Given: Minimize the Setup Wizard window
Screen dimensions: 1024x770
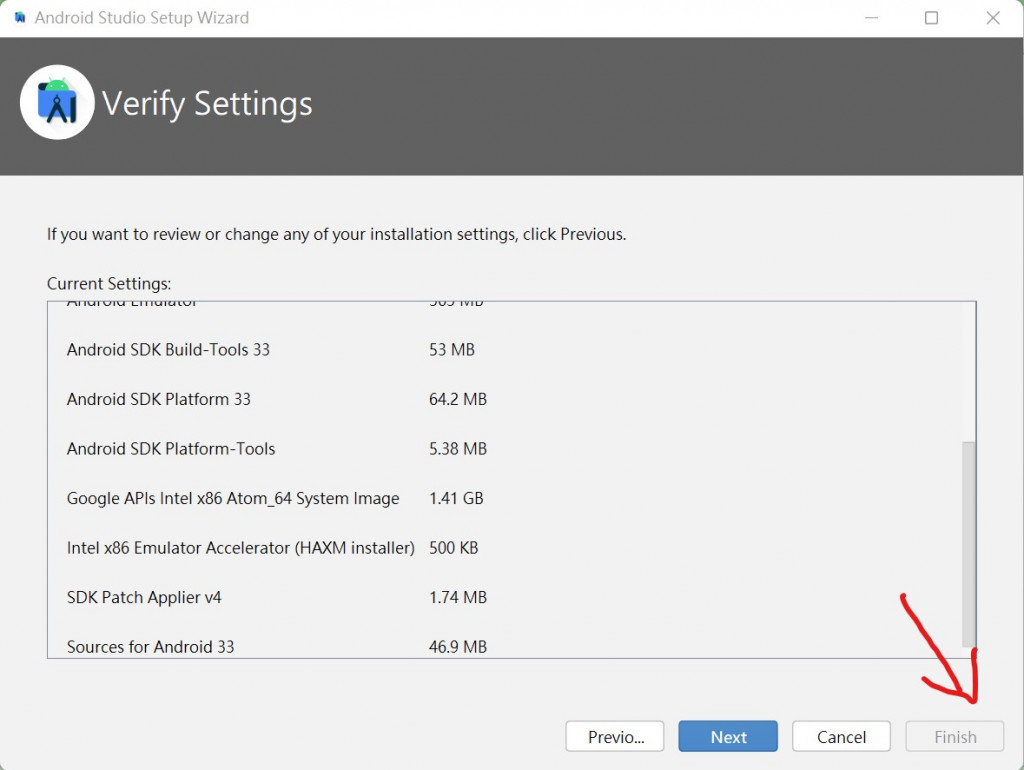Looking at the screenshot, I should 871,18.
